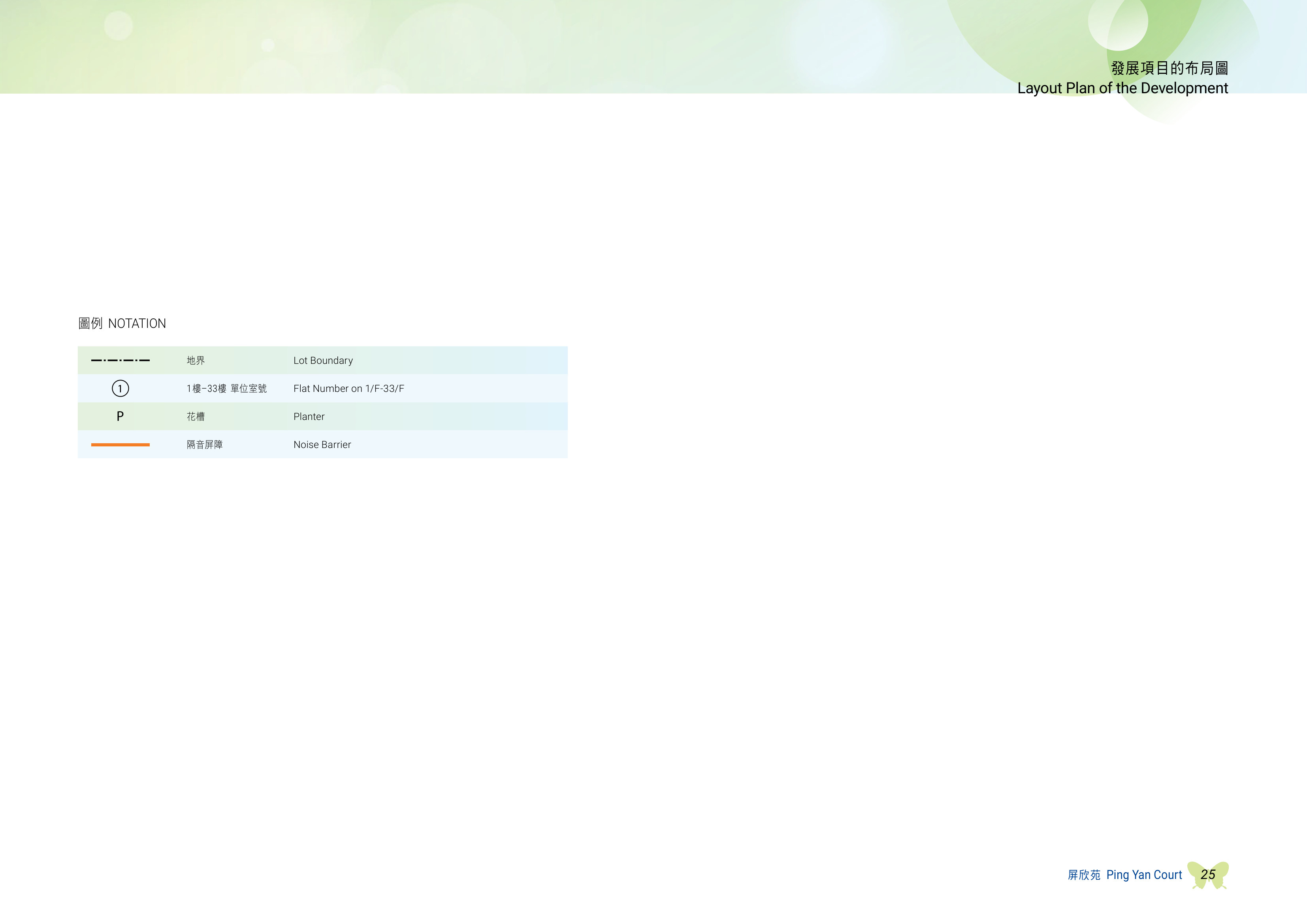Click the 地界 Chinese label
This screenshot has width=1307, height=924.
click(x=196, y=360)
